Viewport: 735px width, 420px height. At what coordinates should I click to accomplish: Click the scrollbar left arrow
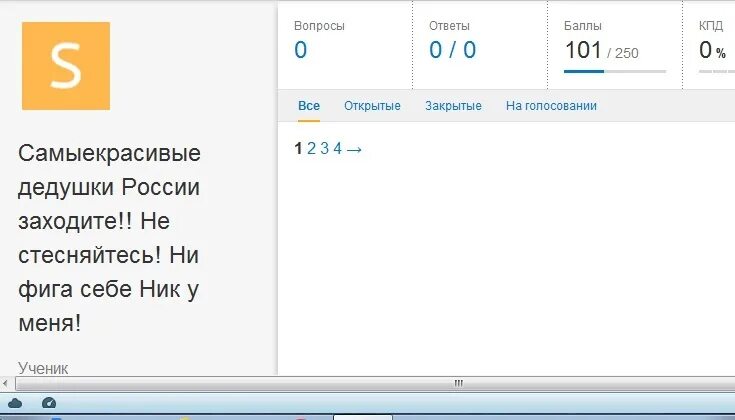pyautogui.click(x=6, y=383)
